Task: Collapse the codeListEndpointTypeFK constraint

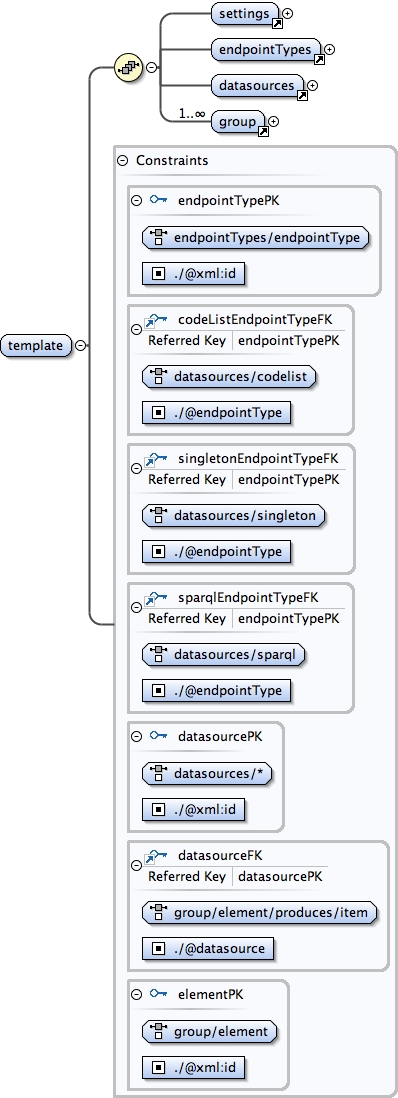Action: [x=137, y=330]
